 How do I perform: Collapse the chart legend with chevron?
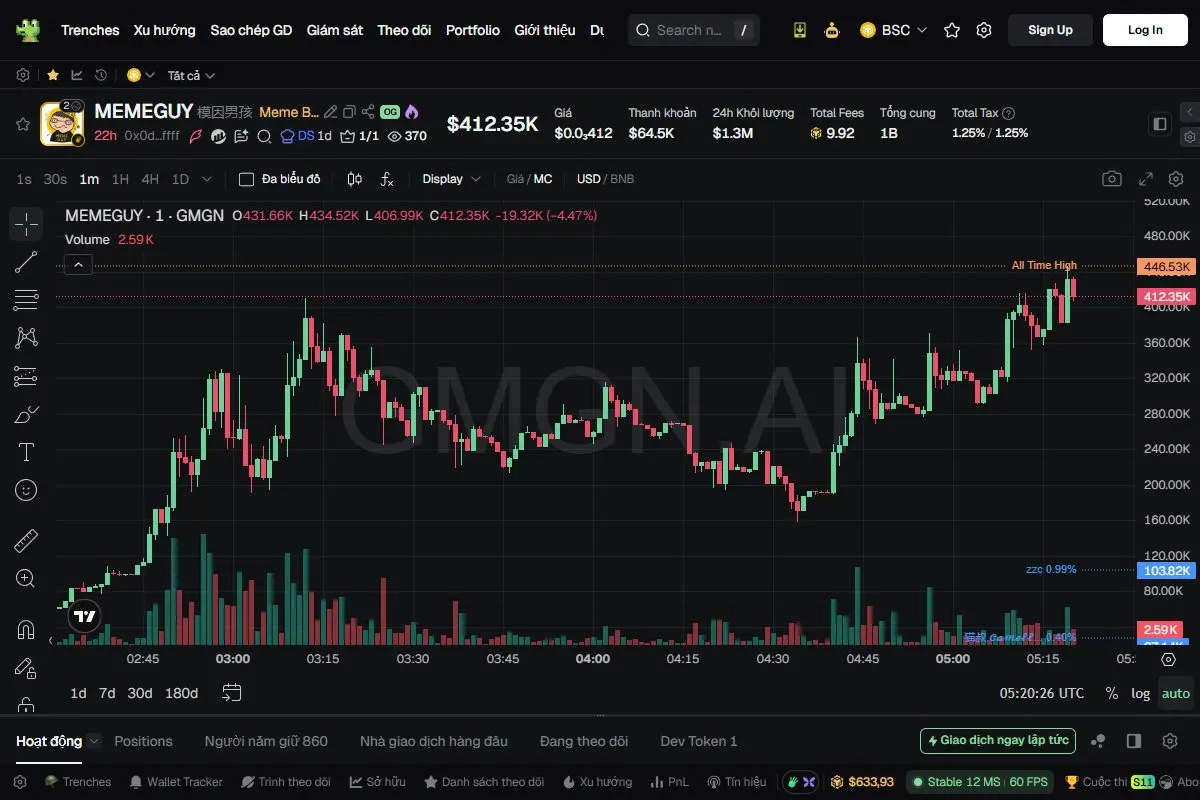[x=79, y=265]
